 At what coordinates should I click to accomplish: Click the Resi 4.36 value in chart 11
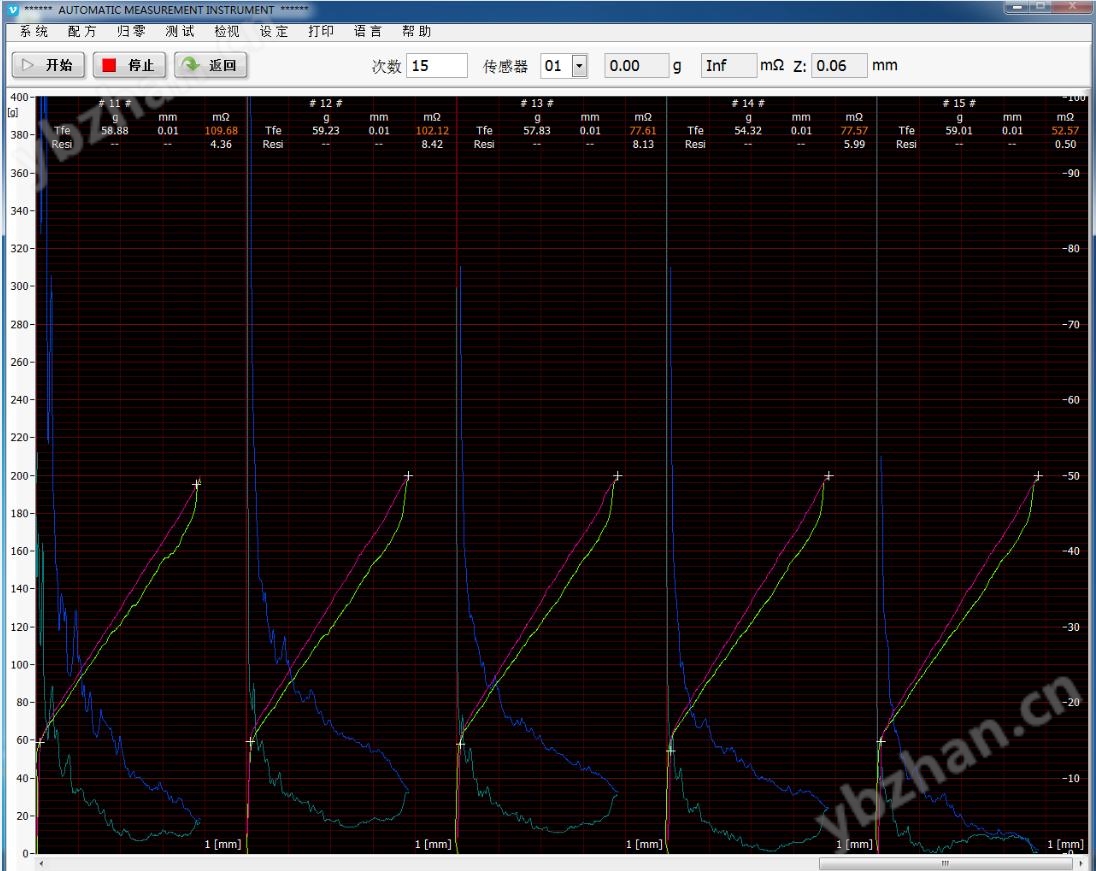221,144
